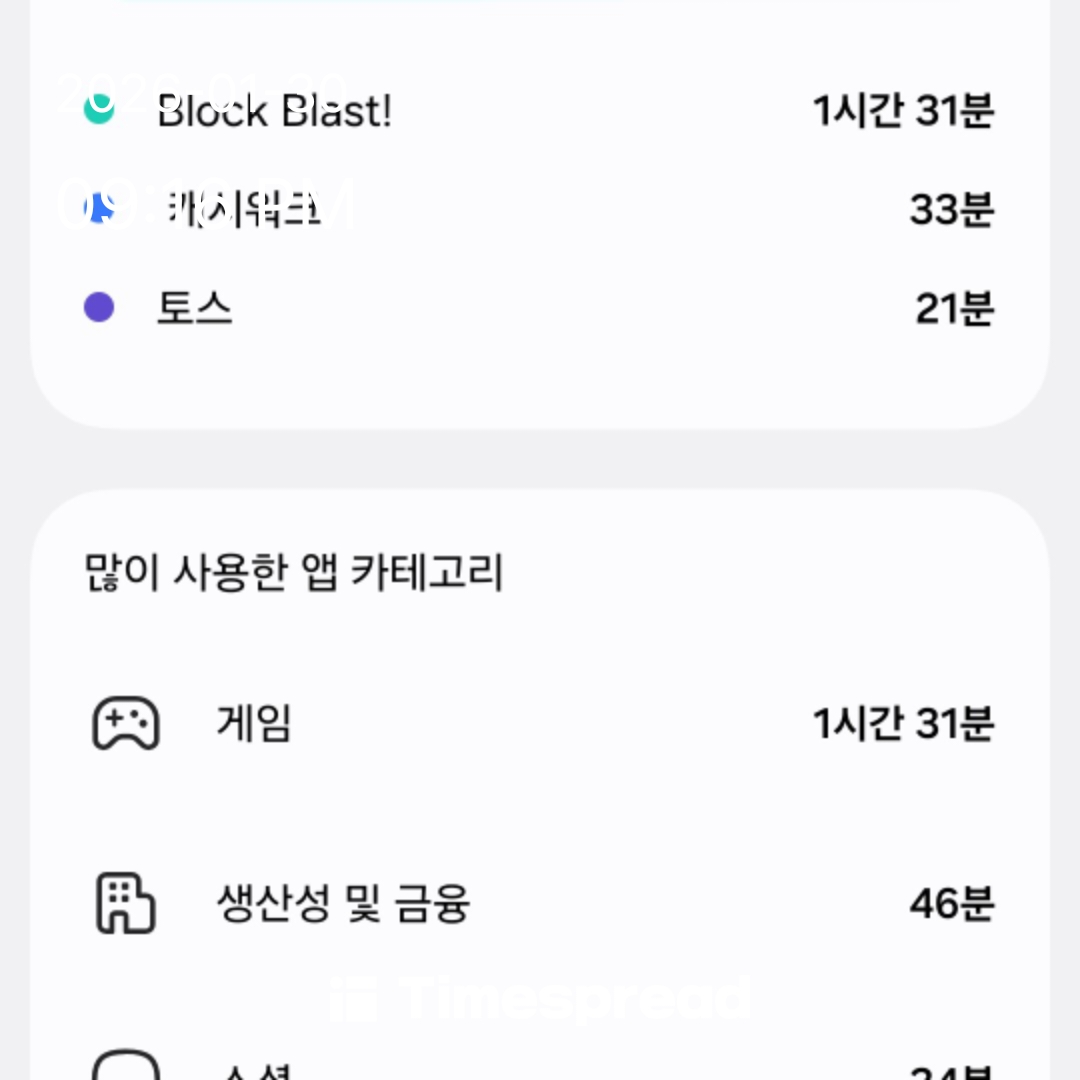Click the 46분 category duration
The width and height of the screenshot is (1080, 1080).
[951, 904]
